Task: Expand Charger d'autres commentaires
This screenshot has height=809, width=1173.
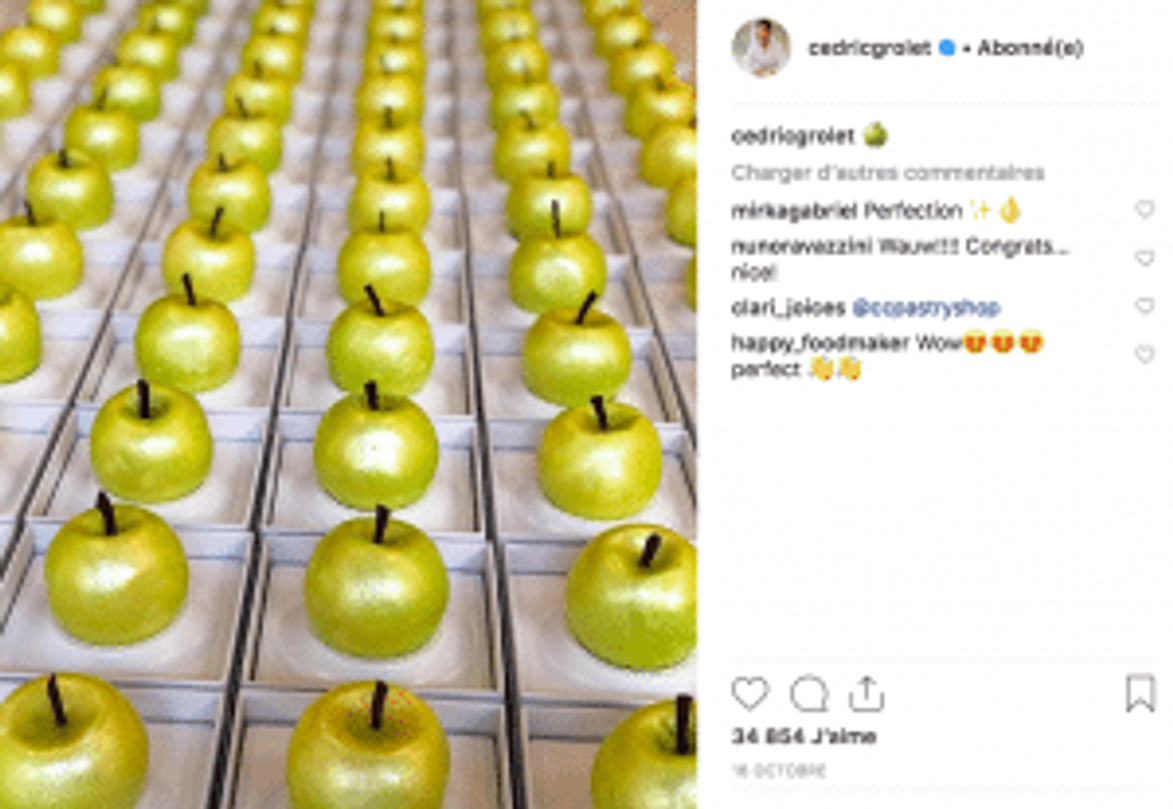Action: click(x=887, y=173)
